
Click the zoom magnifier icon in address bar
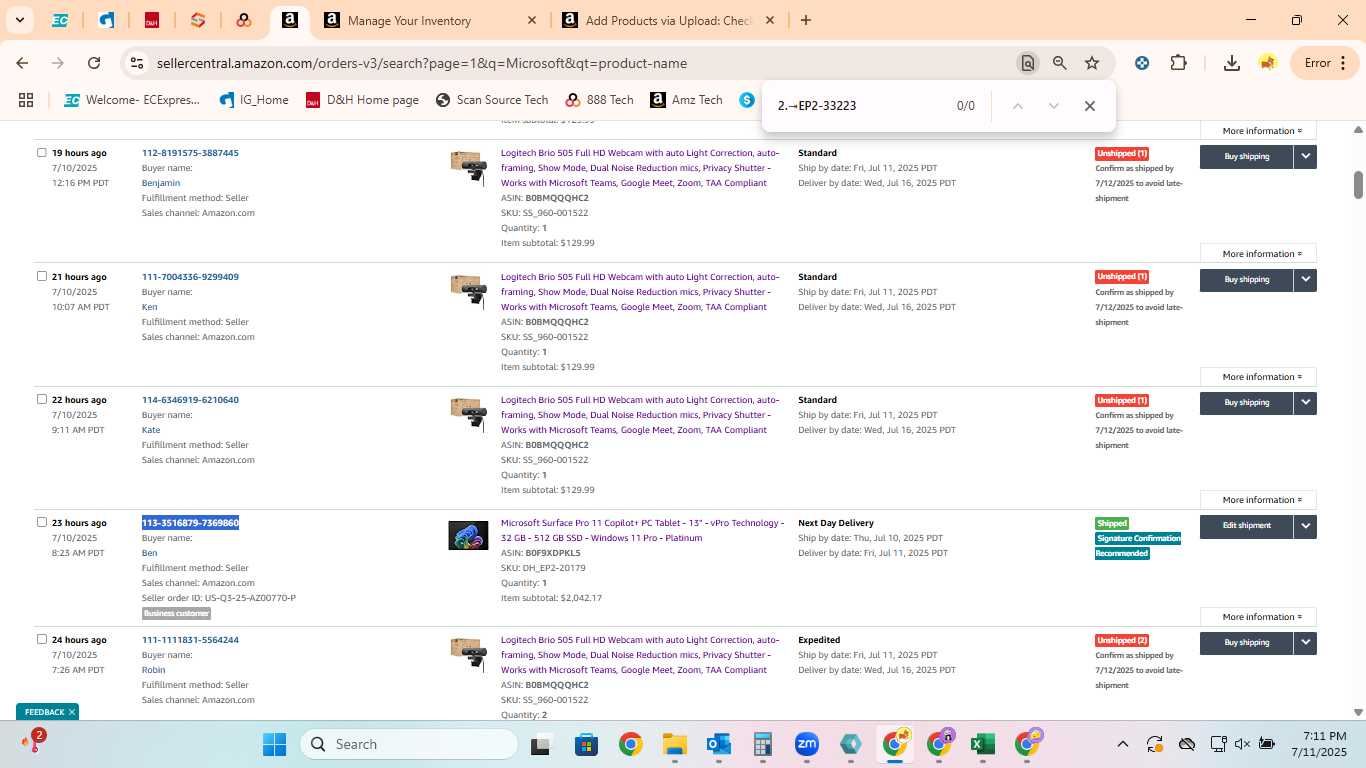point(1060,63)
